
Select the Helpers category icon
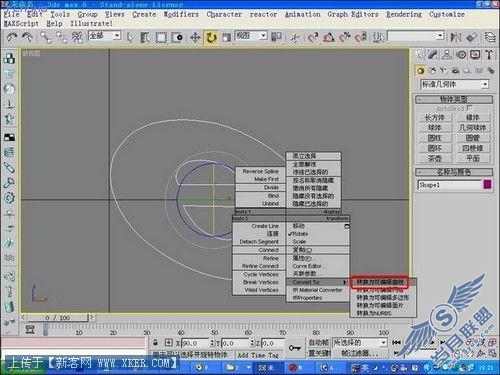coord(467,71)
